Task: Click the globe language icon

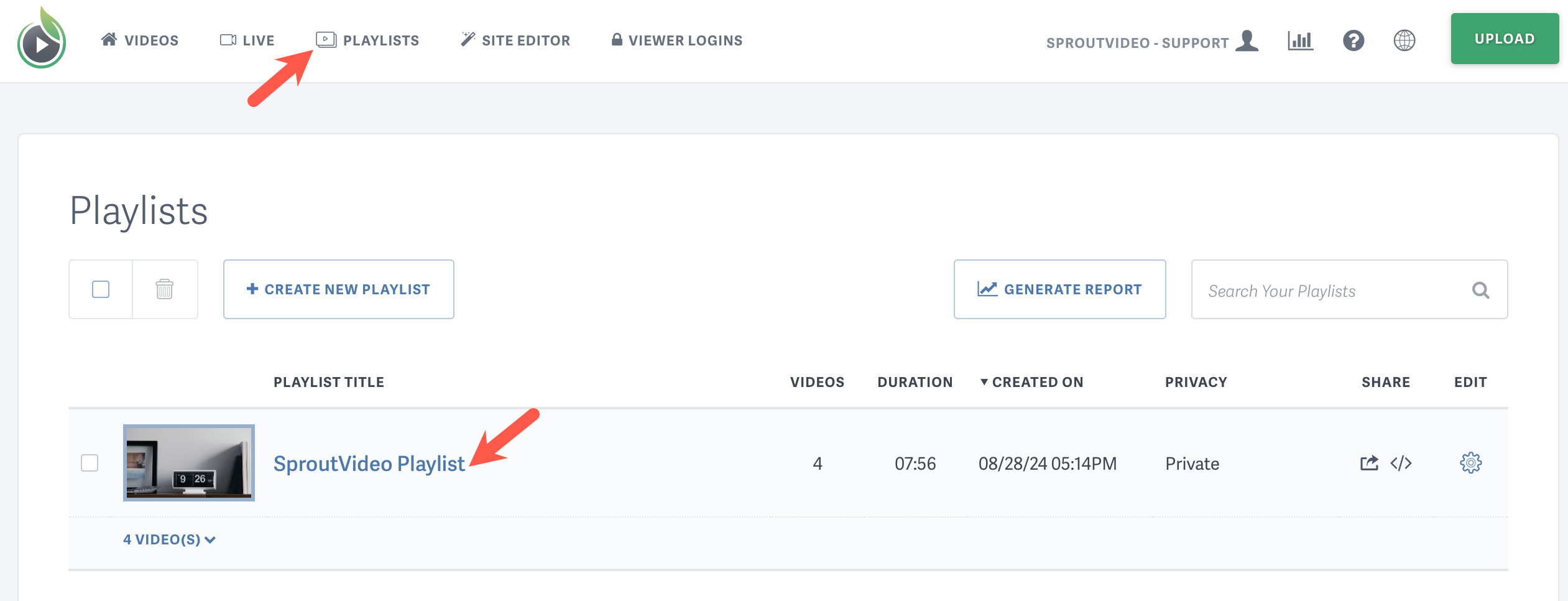Action: click(x=1404, y=40)
